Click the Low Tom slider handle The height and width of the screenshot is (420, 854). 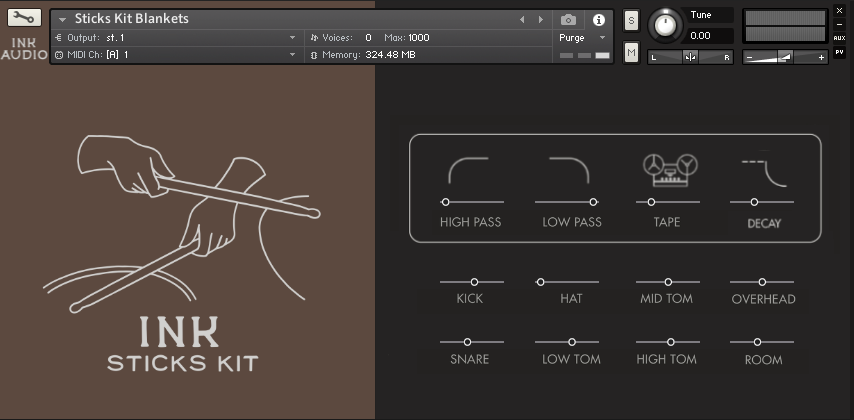coord(572,342)
